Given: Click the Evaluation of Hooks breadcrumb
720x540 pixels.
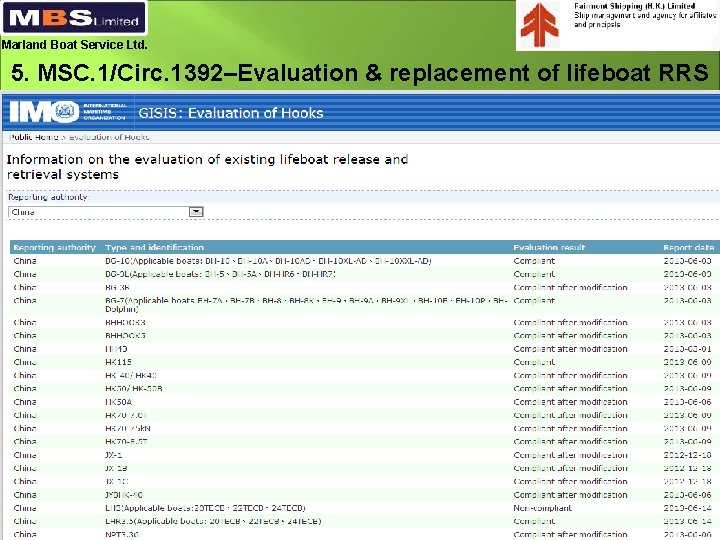Looking at the screenshot, I should tap(109, 137).
